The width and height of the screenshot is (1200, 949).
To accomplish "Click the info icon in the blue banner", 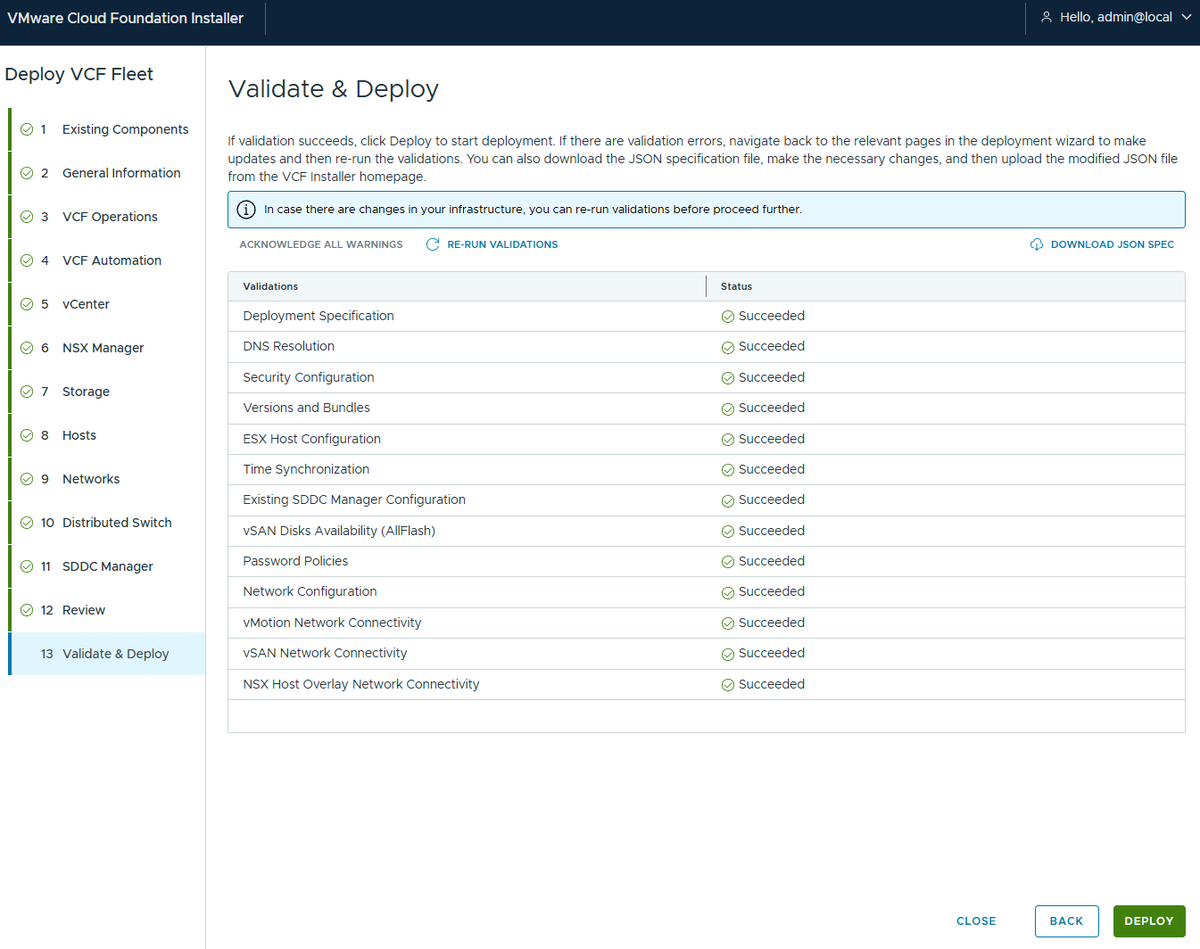I will pyautogui.click(x=245, y=210).
